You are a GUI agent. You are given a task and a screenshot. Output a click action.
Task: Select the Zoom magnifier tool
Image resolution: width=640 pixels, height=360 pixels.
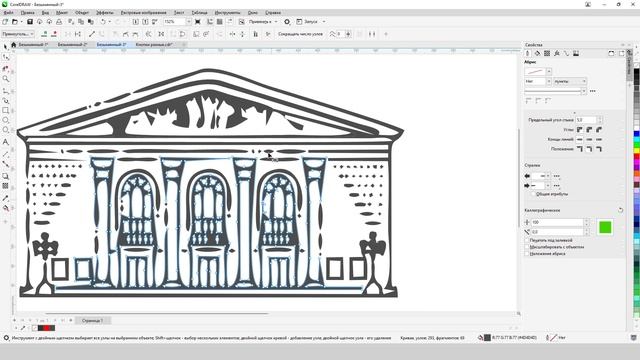pyautogui.click(x=5, y=79)
